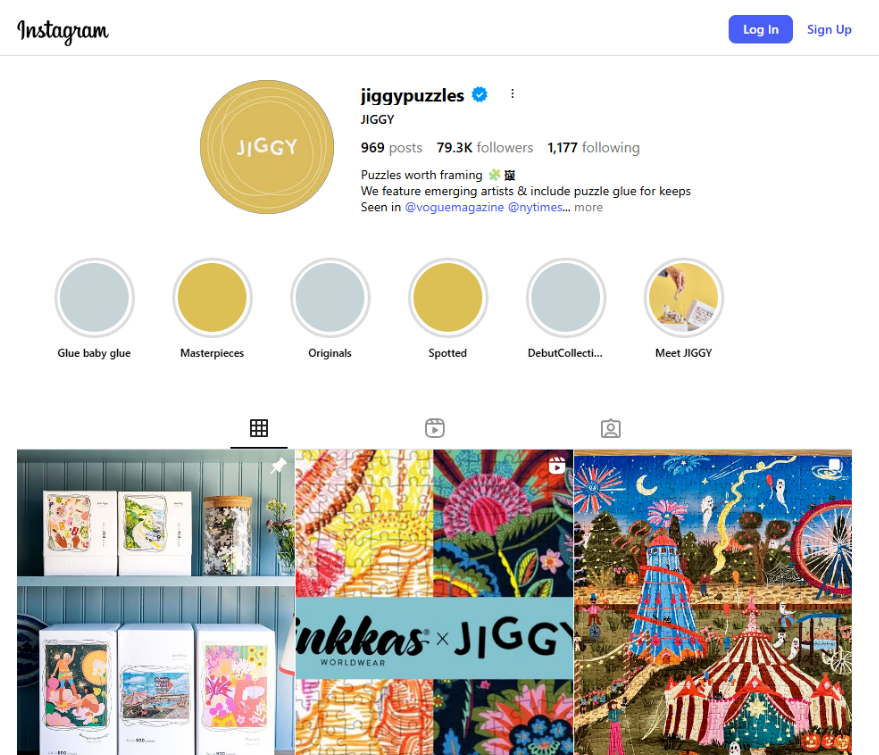Switch to the Tagged posts tab
This screenshot has height=755, width=879.
click(x=610, y=428)
